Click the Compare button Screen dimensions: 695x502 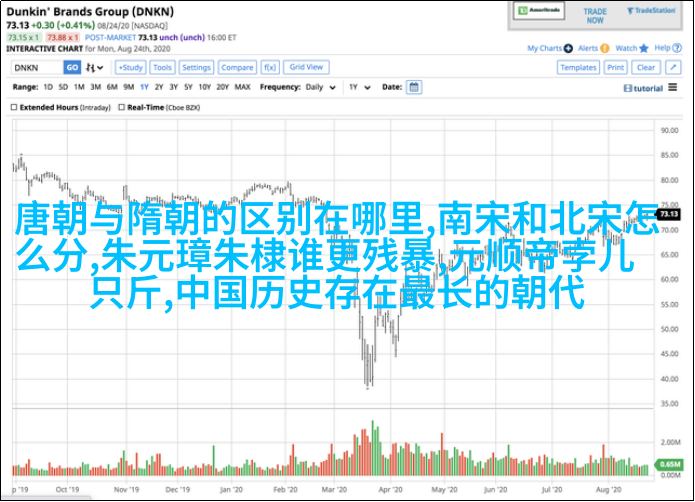coord(237,68)
